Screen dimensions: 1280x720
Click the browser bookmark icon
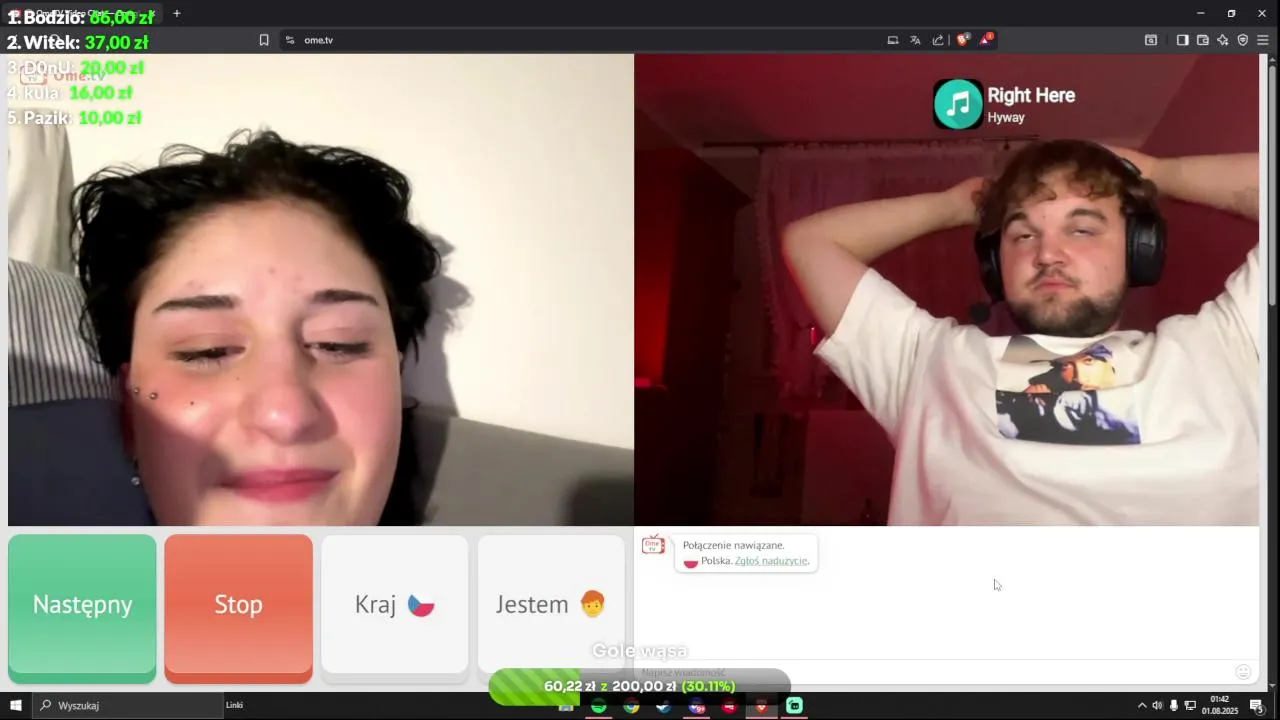[x=264, y=40]
